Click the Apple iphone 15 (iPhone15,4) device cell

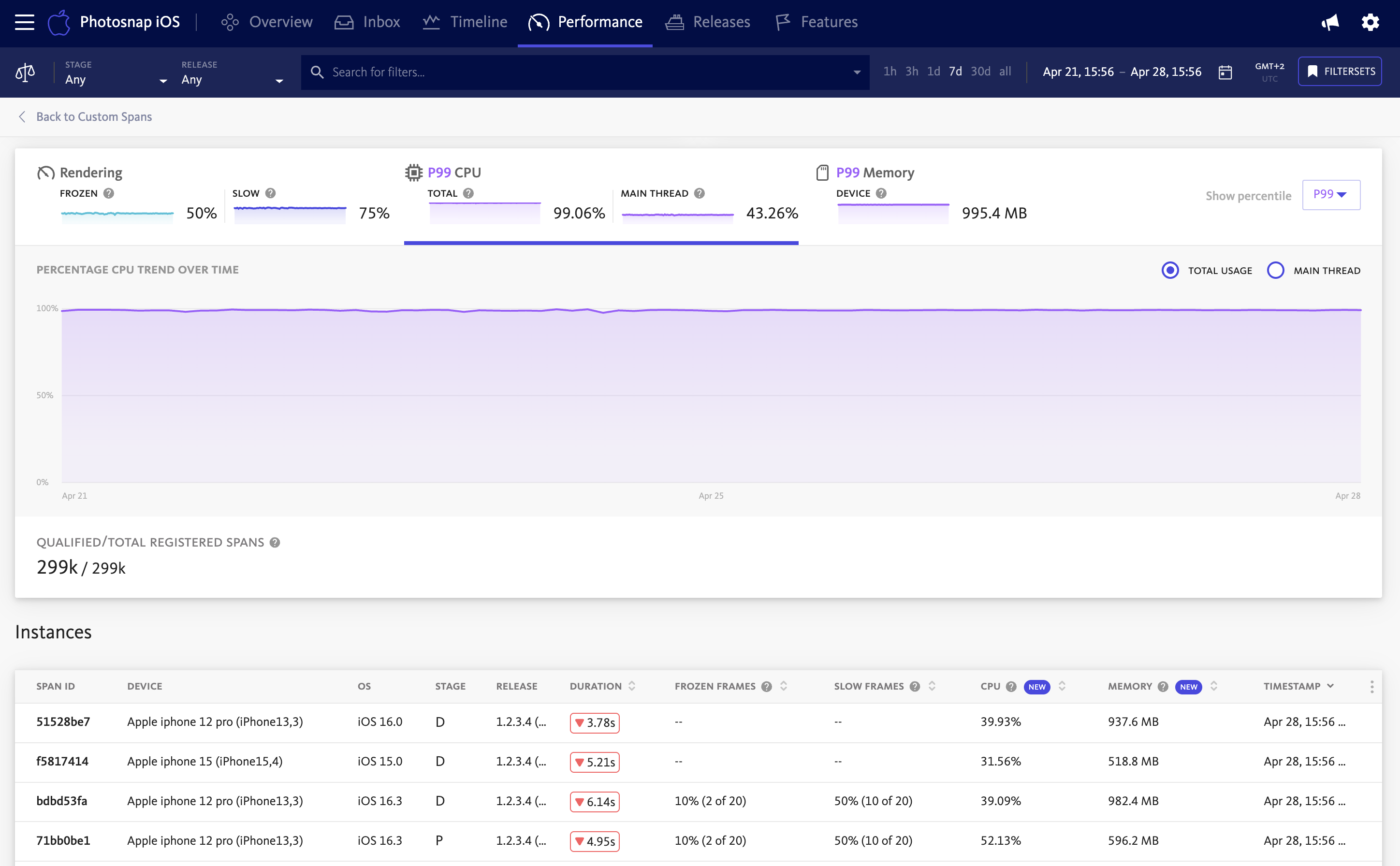(x=204, y=762)
